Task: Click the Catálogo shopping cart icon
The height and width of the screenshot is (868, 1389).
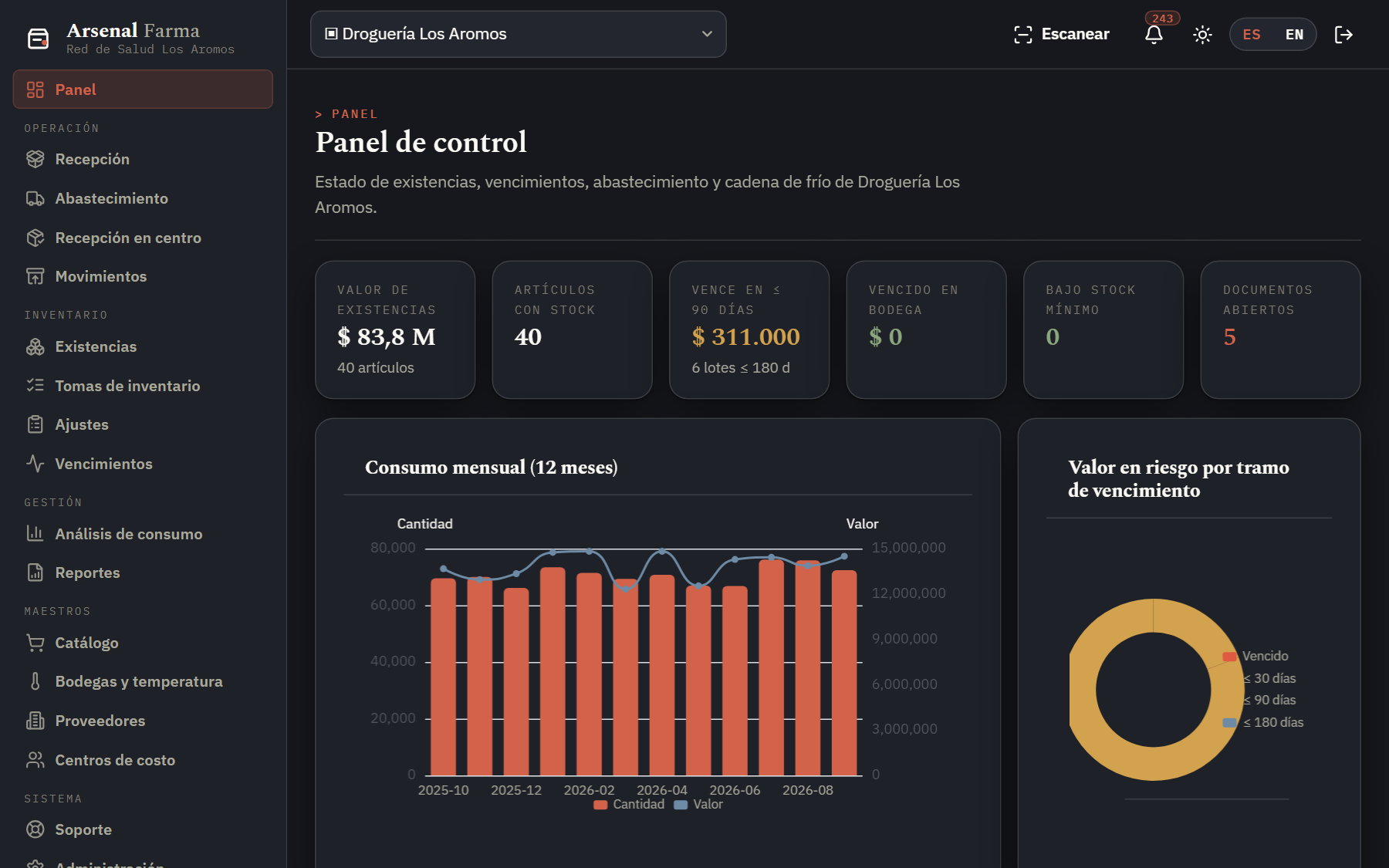Action: [x=35, y=643]
